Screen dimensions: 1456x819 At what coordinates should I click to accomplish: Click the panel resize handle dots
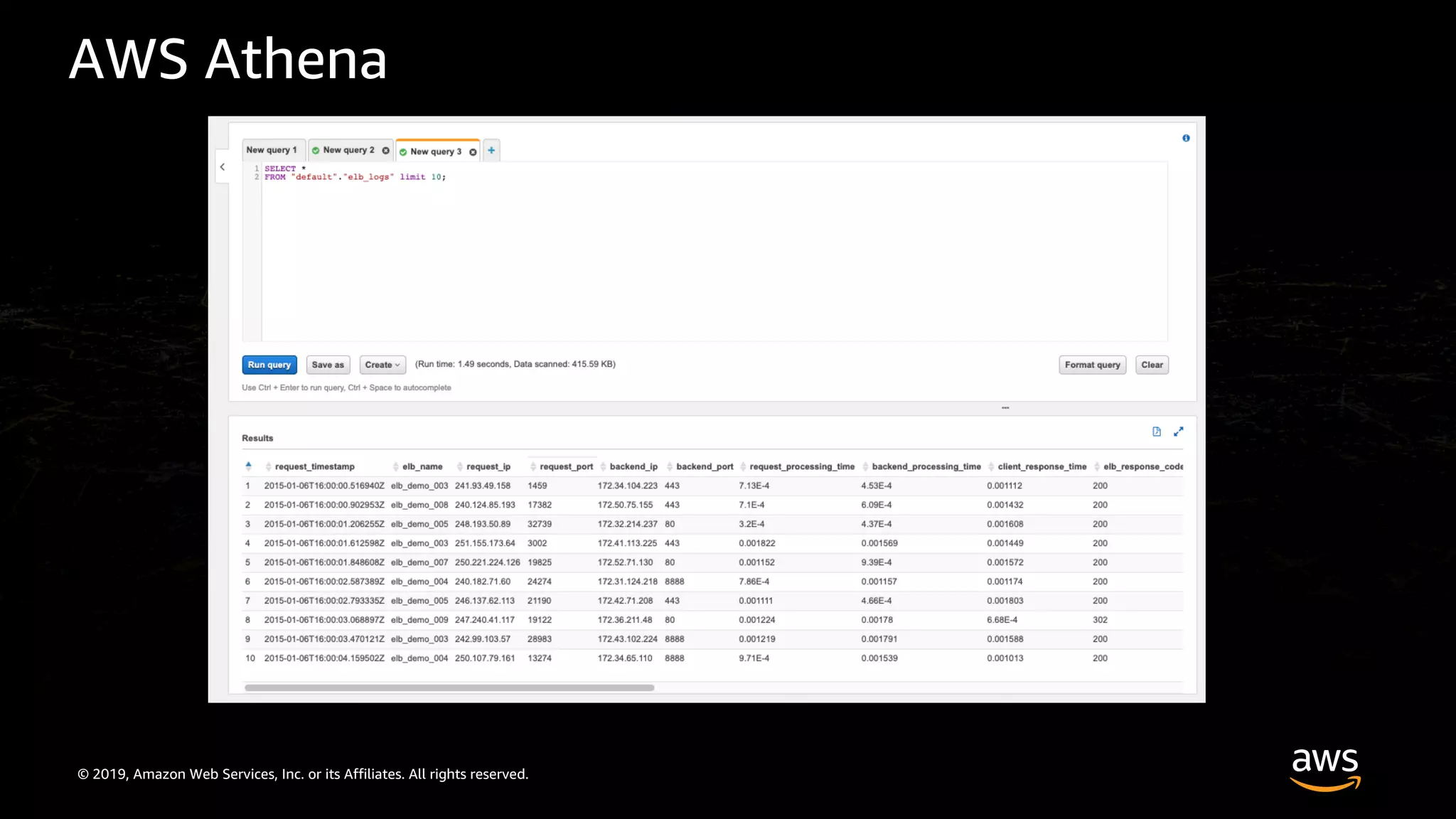(1005, 407)
